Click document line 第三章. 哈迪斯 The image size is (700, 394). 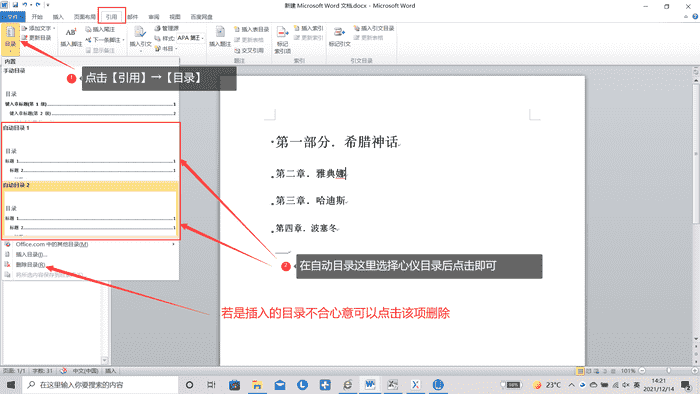(x=310, y=201)
